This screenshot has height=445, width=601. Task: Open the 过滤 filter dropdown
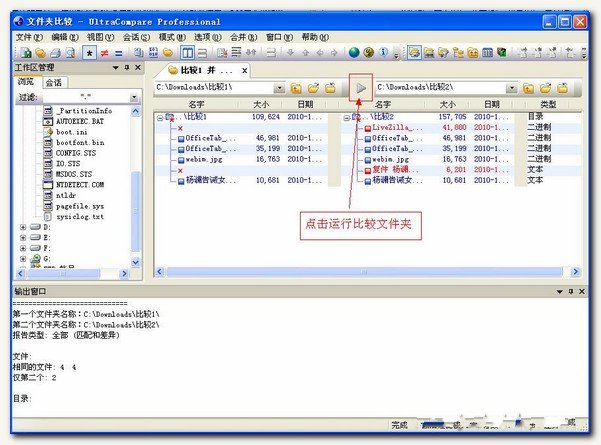[x=134, y=97]
